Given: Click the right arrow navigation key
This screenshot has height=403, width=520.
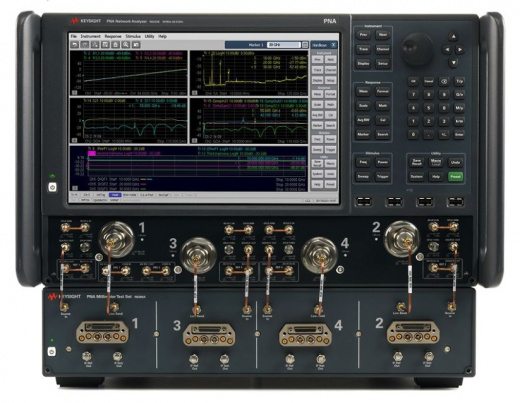Looking at the screenshot, I should pos(460,50).
